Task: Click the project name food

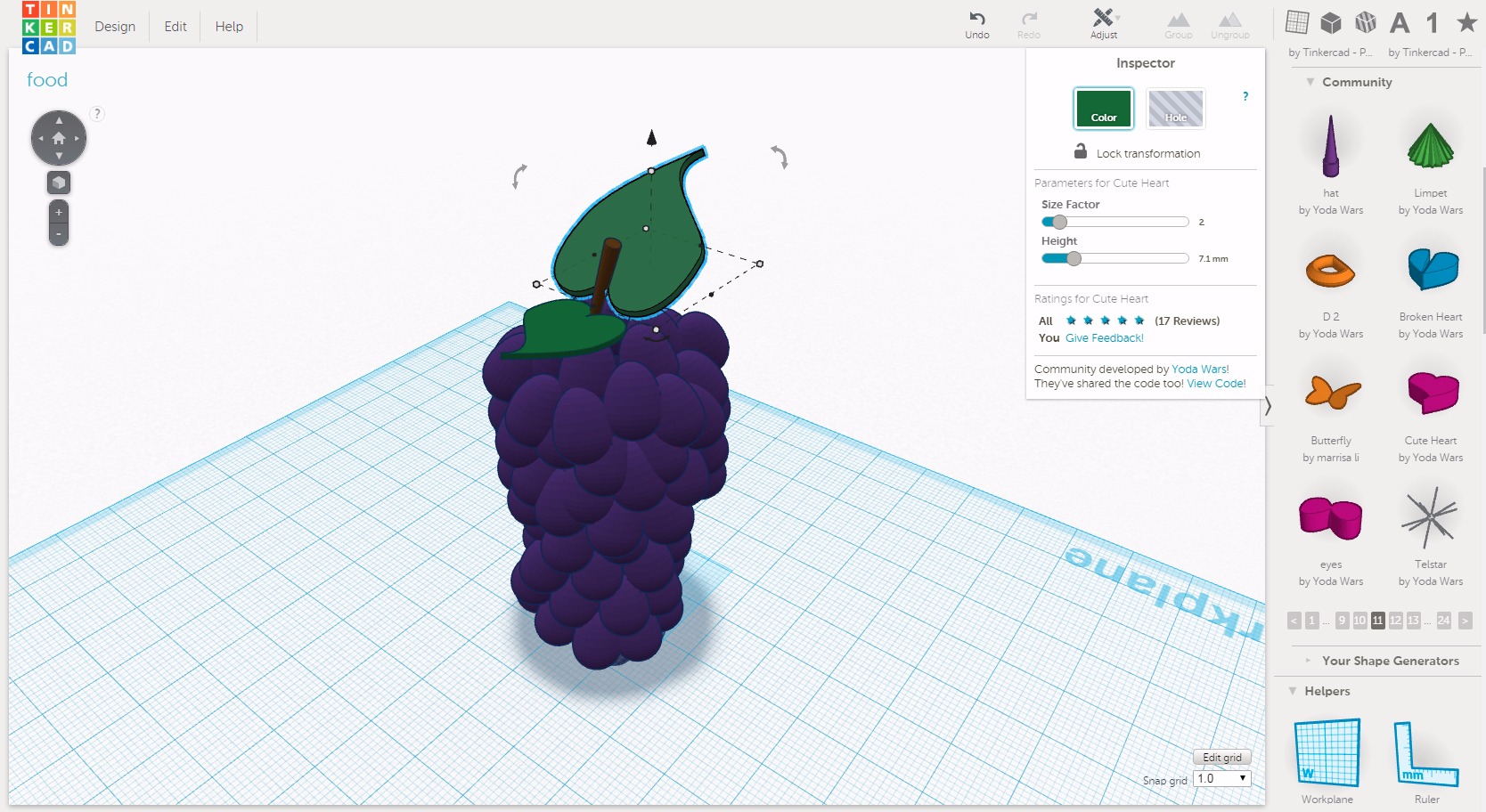Action: [47, 80]
